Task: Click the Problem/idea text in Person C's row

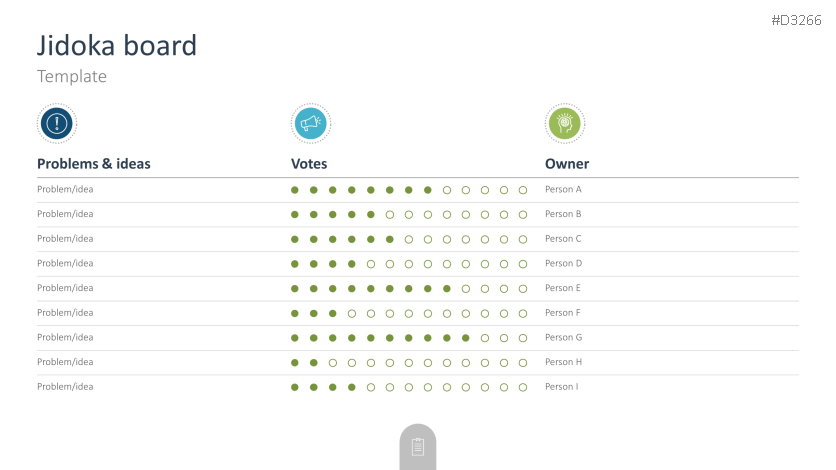Action: 65,239
